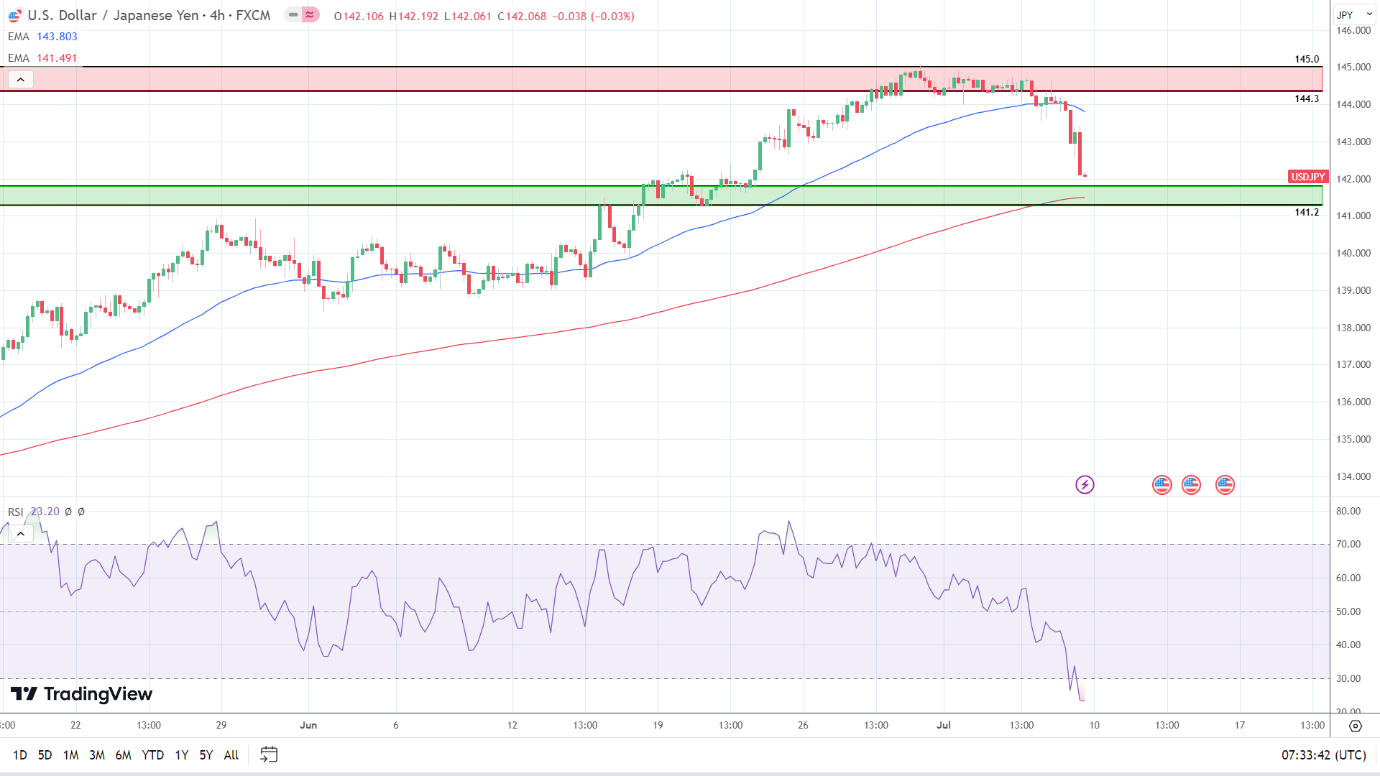This screenshot has height=776, width=1380.
Task: Click the USD/JPY flag symbol icon
Action: click(x=15, y=15)
